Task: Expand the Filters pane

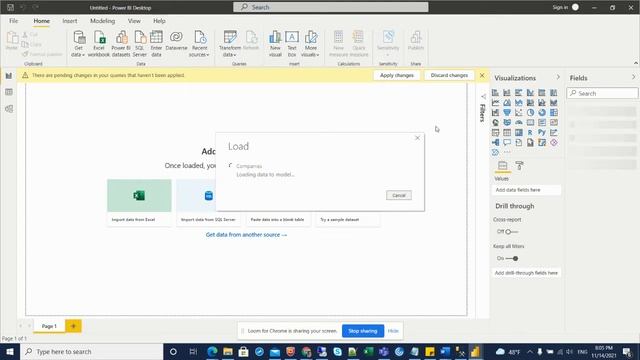Action: pos(483,97)
